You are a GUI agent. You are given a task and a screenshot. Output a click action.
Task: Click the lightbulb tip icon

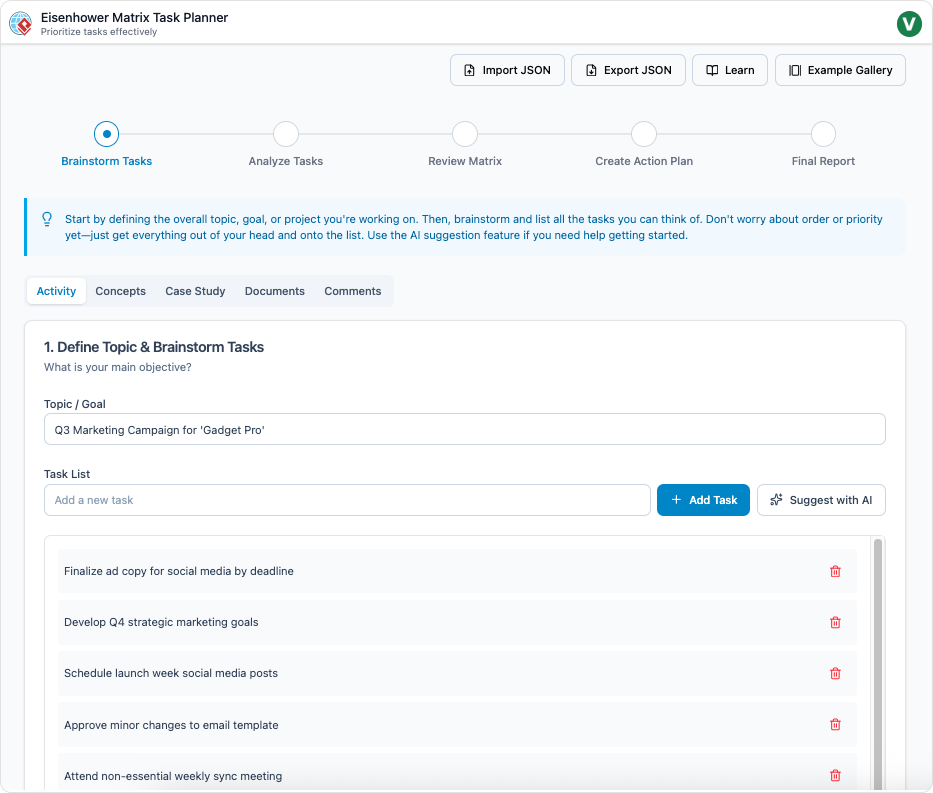coord(47,219)
